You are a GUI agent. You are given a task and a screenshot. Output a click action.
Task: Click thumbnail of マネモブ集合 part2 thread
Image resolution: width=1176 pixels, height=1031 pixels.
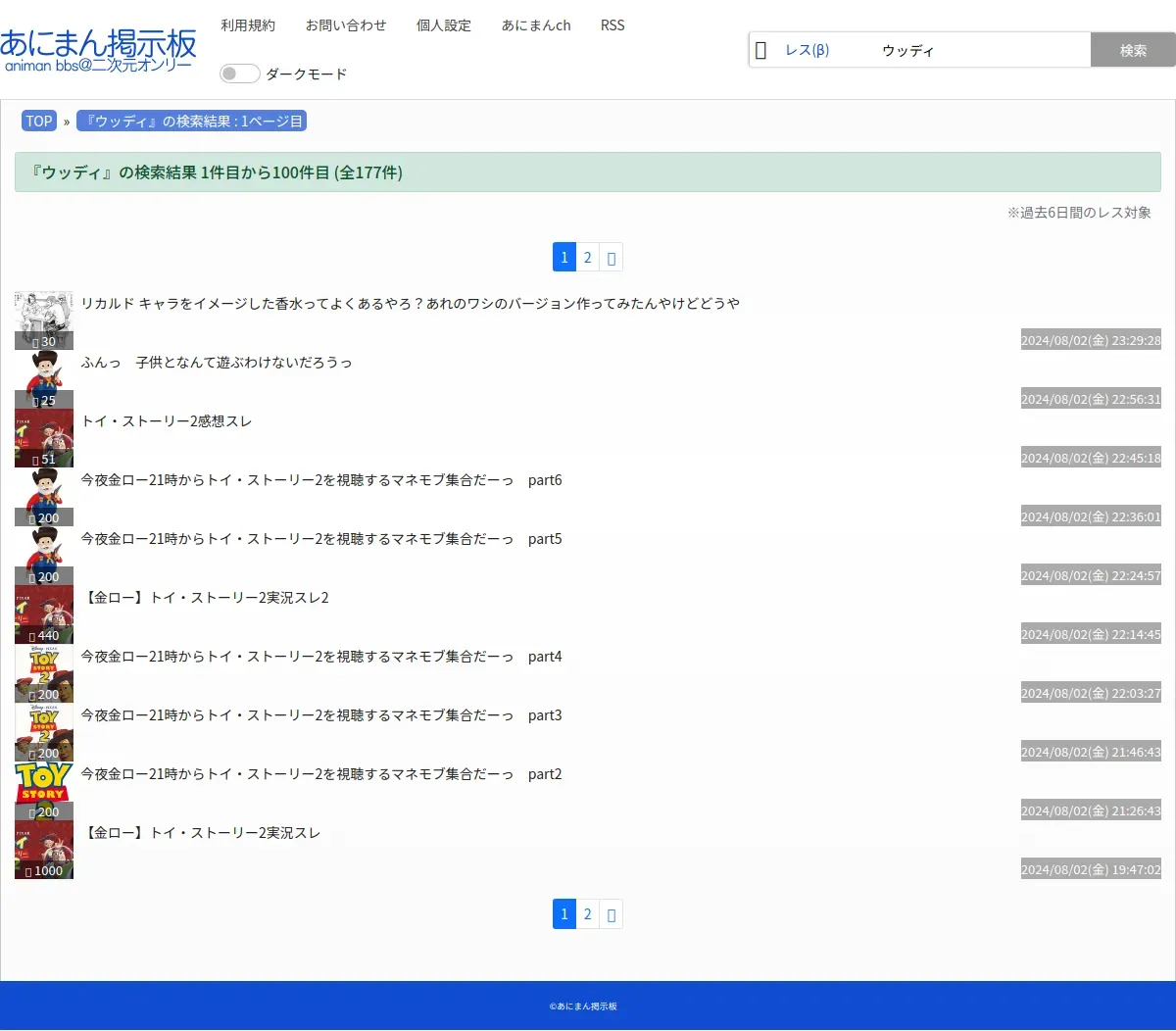pos(44,791)
